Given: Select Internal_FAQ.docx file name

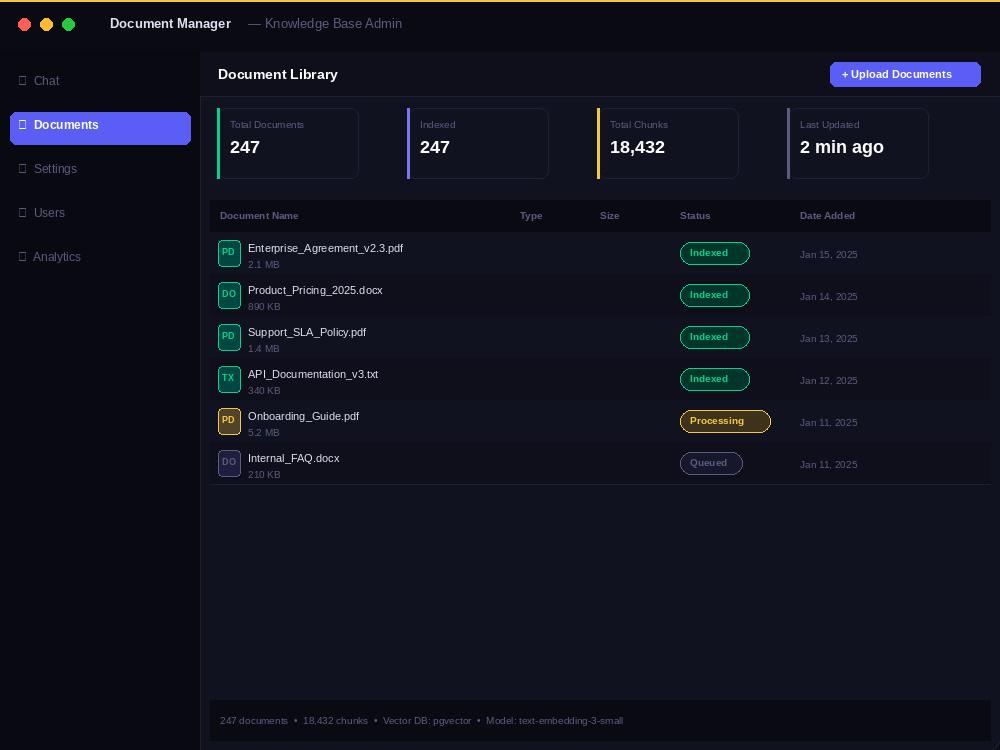Looking at the screenshot, I should (x=293, y=459).
